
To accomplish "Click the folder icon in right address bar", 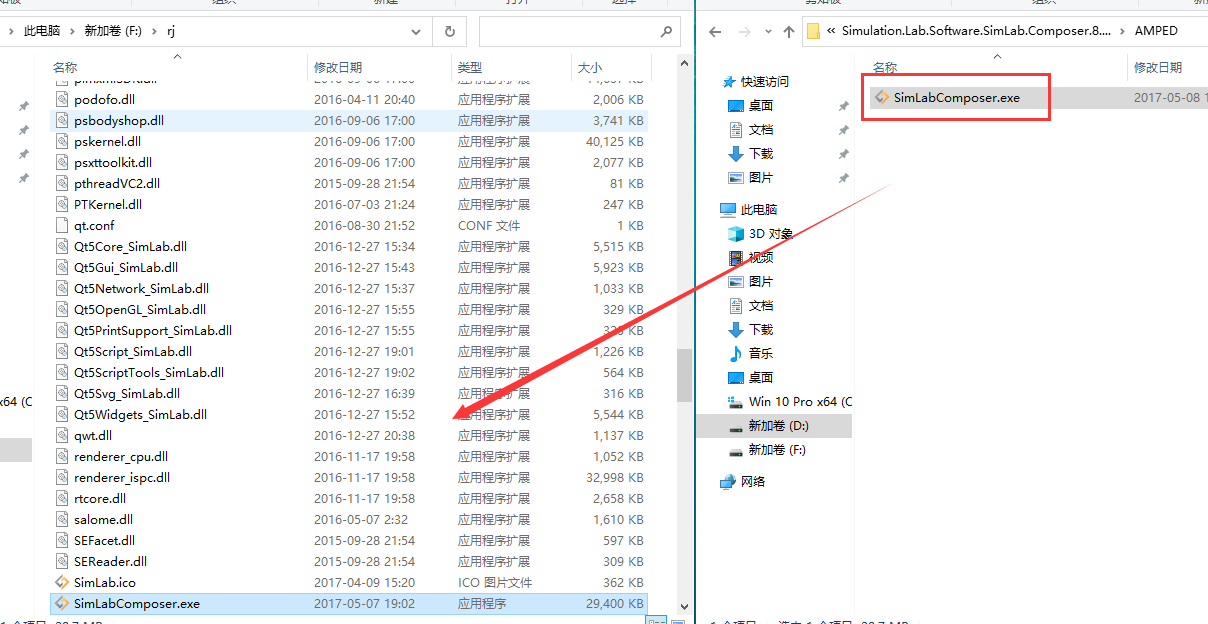I will pos(814,31).
